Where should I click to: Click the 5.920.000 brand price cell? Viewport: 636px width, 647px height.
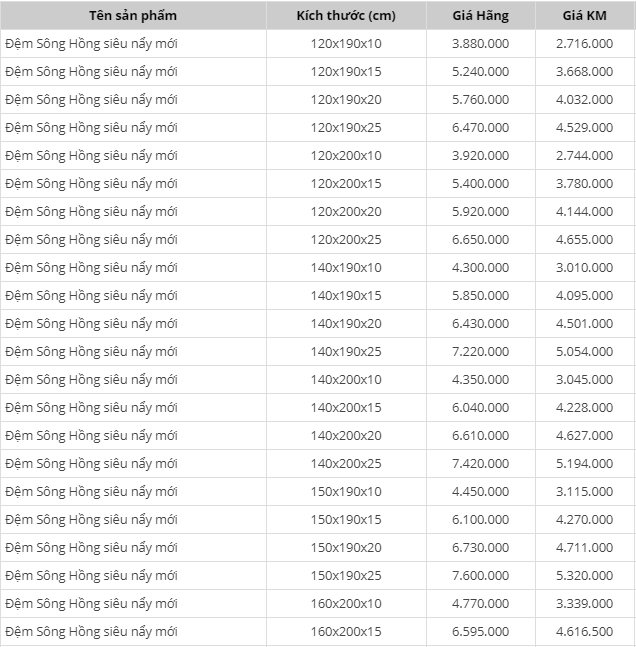point(480,212)
